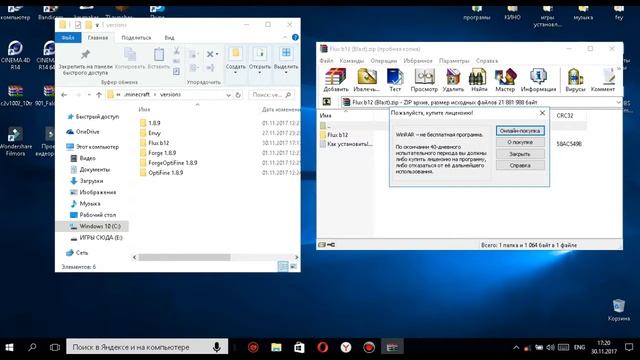Click the WinRAR Comment (Коммент) icon

coord(603,80)
